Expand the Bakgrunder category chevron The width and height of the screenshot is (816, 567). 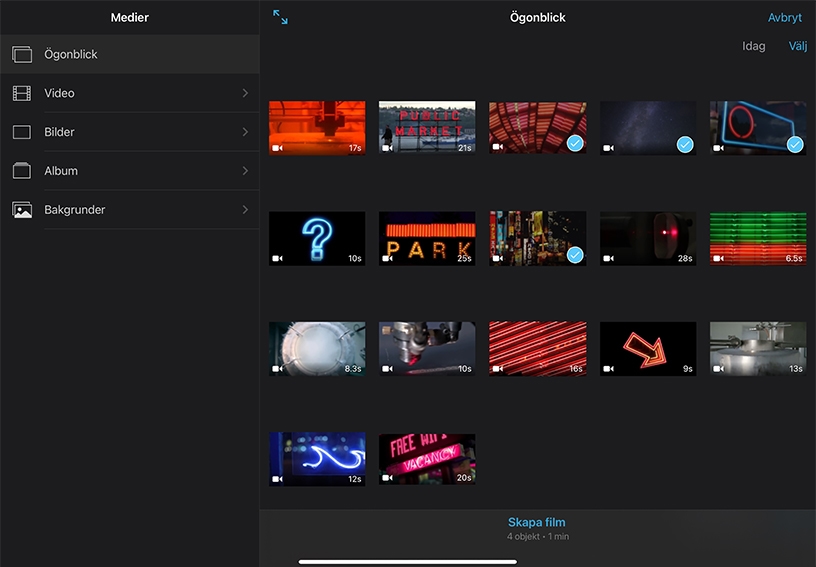245,210
